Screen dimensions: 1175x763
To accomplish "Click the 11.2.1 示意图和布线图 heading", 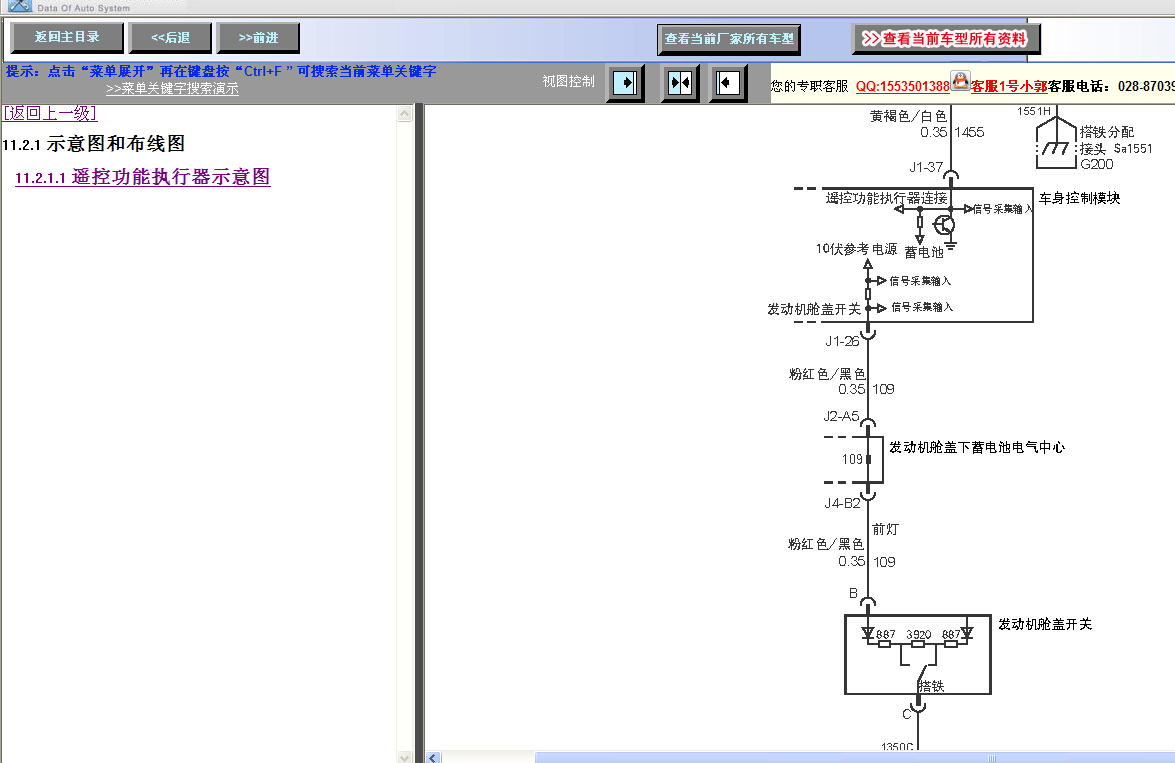I will tap(94, 144).
